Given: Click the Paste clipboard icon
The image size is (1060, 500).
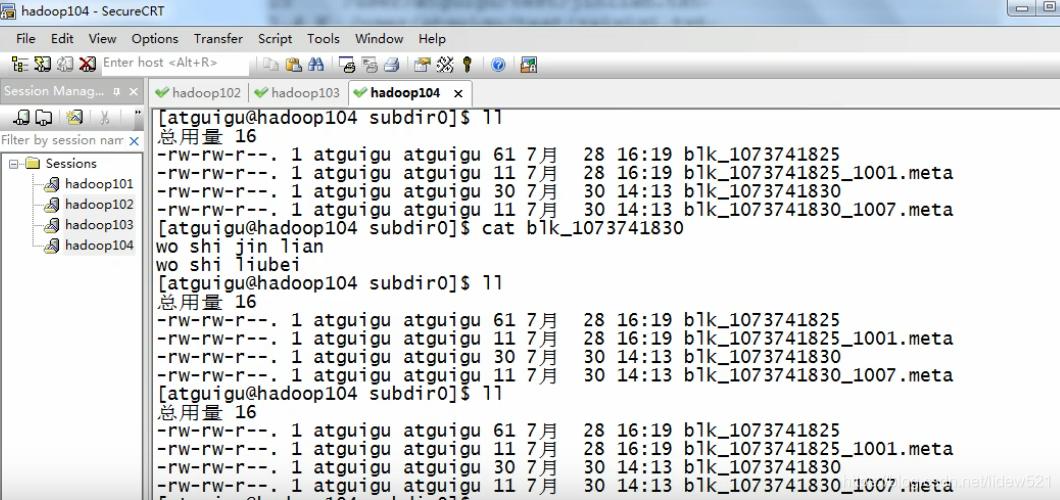Looking at the screenshot, I should [x=293, y=65].
